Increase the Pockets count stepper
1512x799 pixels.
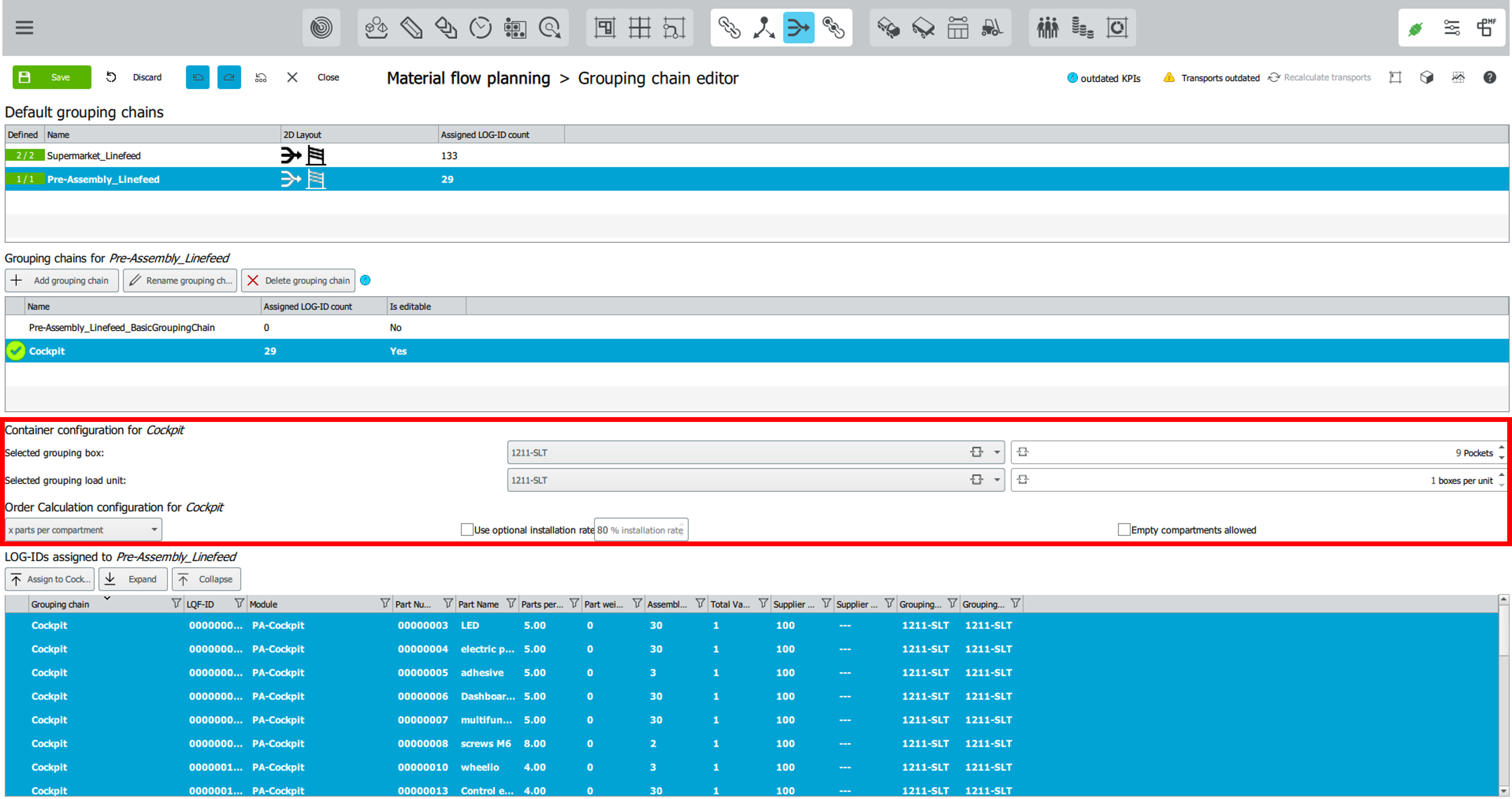1501,448
